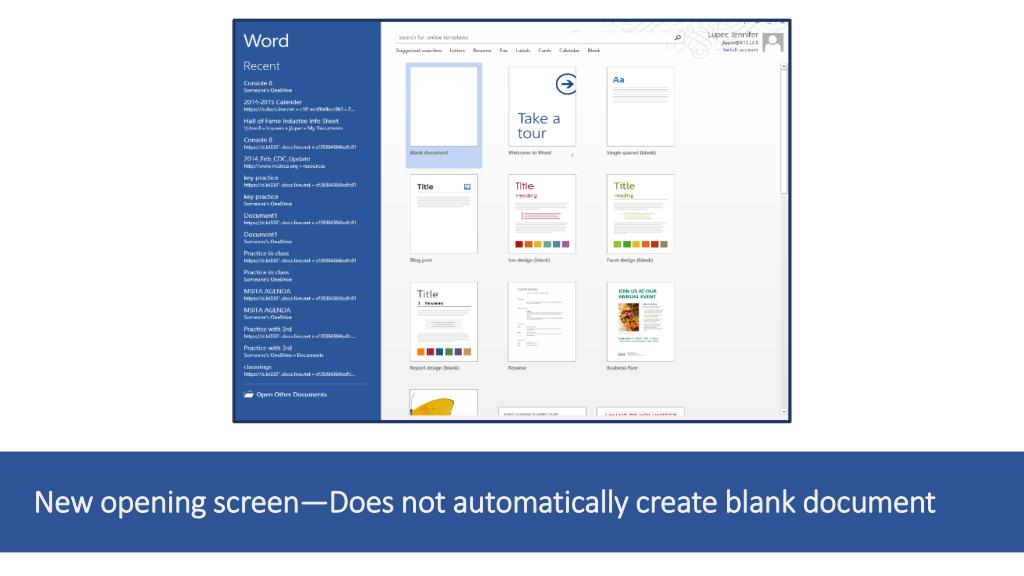Open recent 2014-2015 Calendar document
Image resolution: width=1024 pixels, height=576 pixels.
[299, 106]
